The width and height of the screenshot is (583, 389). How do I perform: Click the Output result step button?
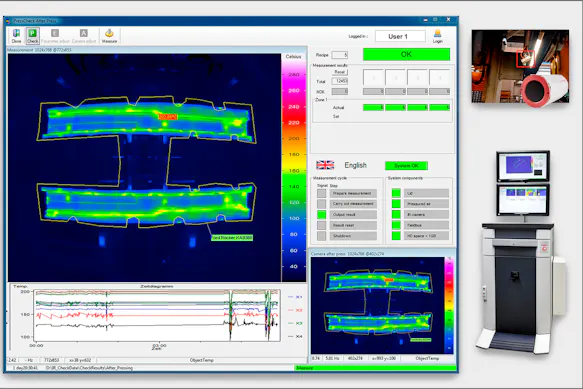pos(353,215)
